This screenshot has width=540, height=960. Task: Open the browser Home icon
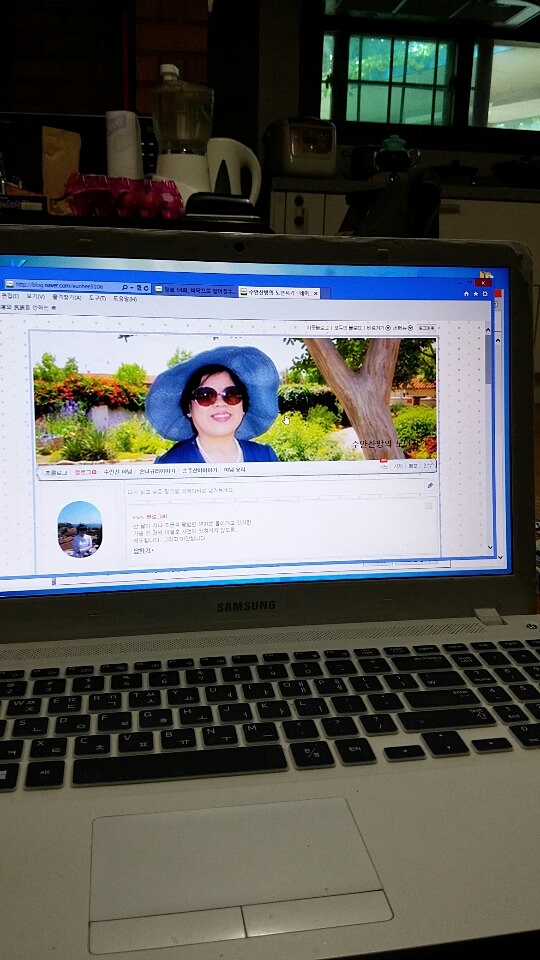(467, 293)
